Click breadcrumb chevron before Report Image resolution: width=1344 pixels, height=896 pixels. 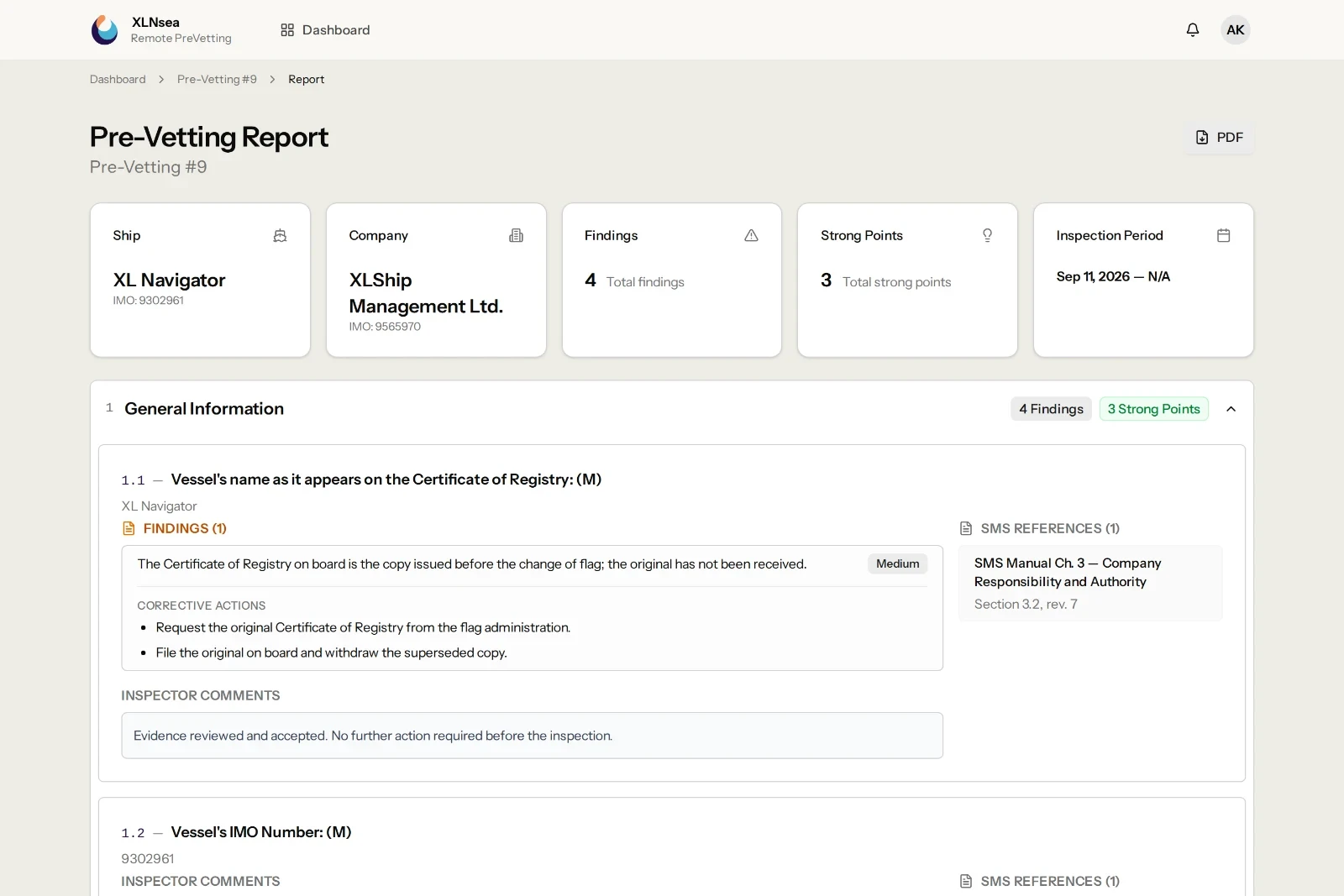coord(272,80)
